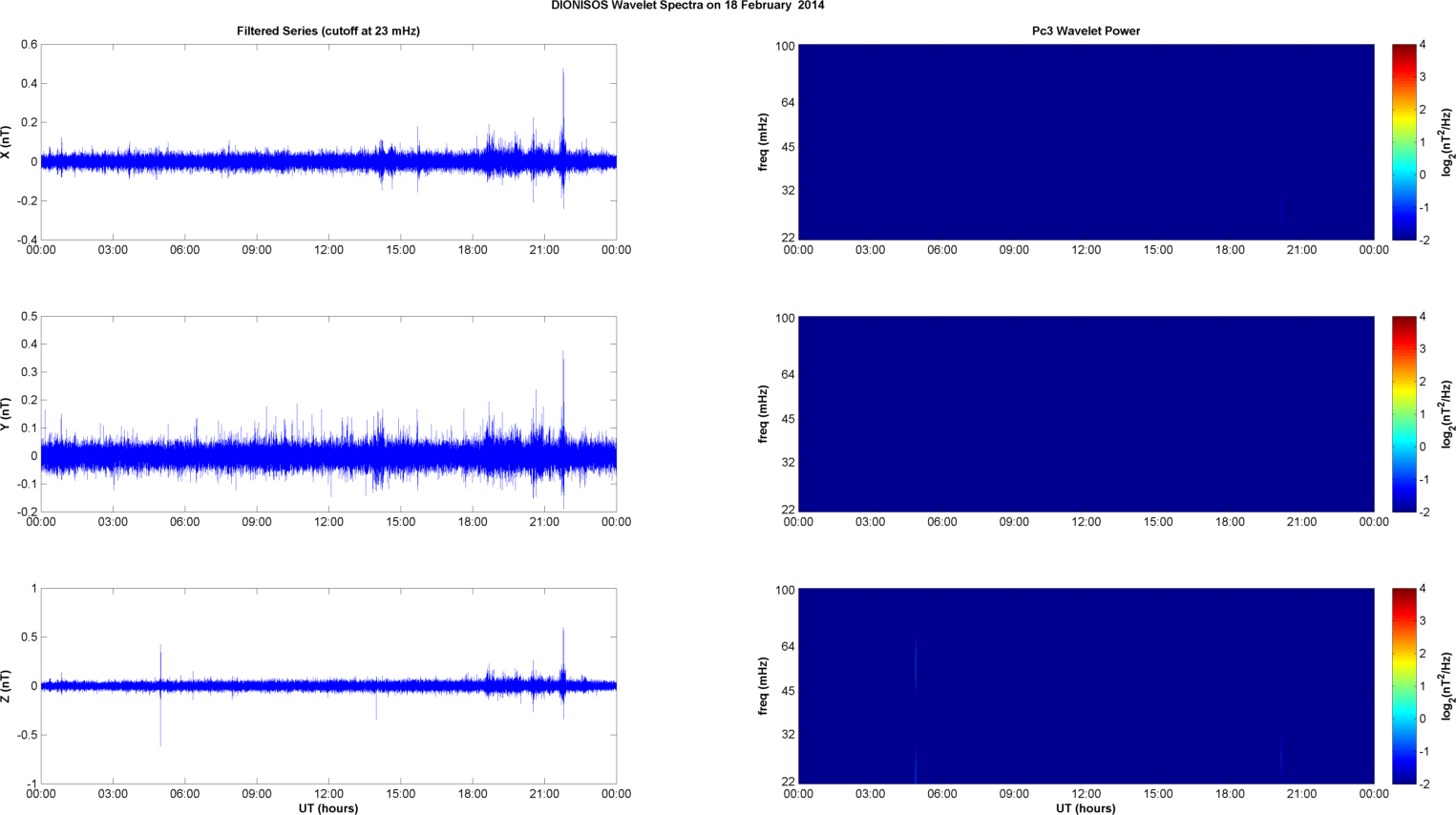Click the 'Y (nT)' axis label
The image size is (1456, 815).
coord(7,414)
